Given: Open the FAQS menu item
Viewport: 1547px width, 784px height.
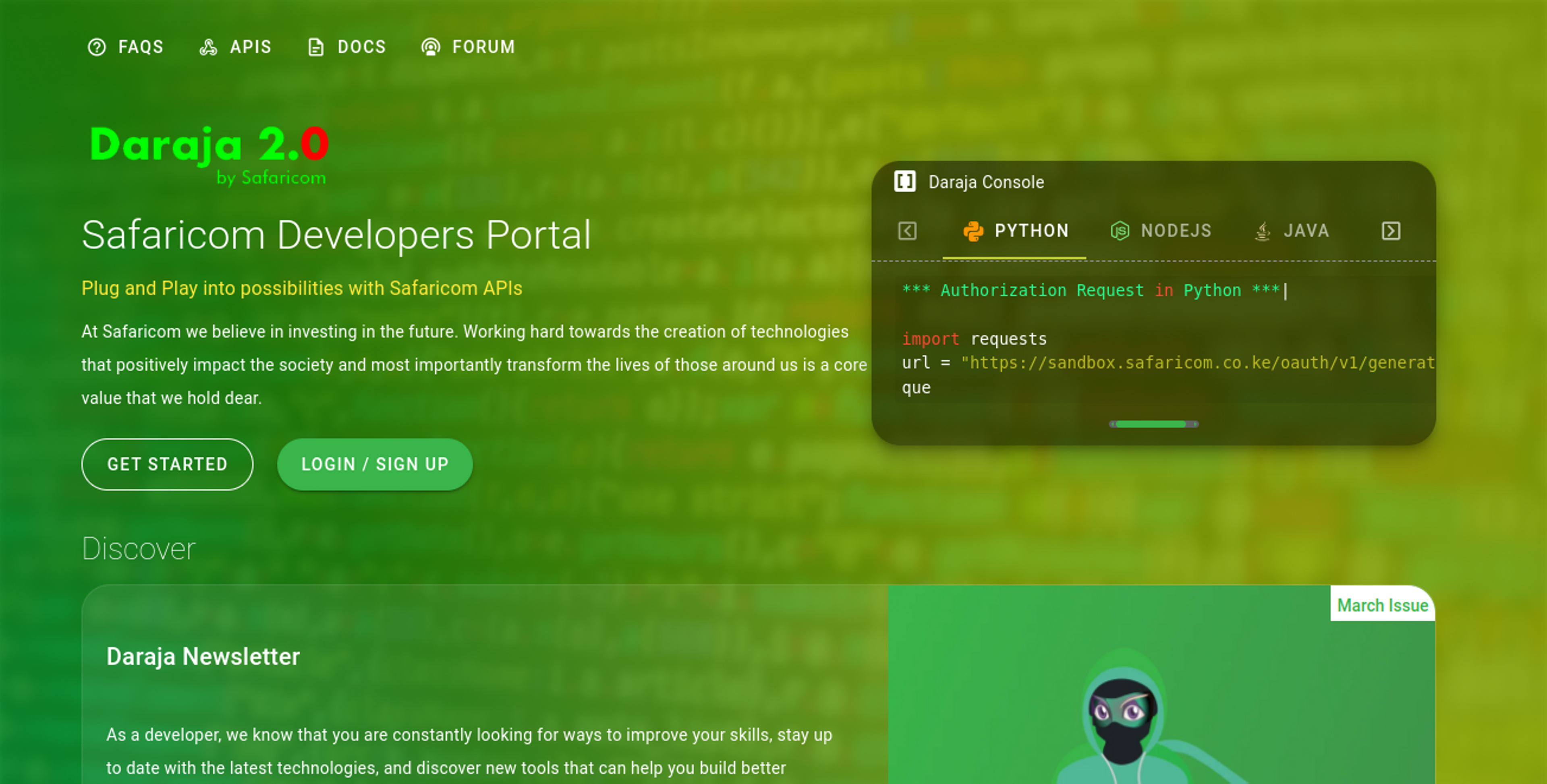Looking at the screenshot, I should coord(126,47).
